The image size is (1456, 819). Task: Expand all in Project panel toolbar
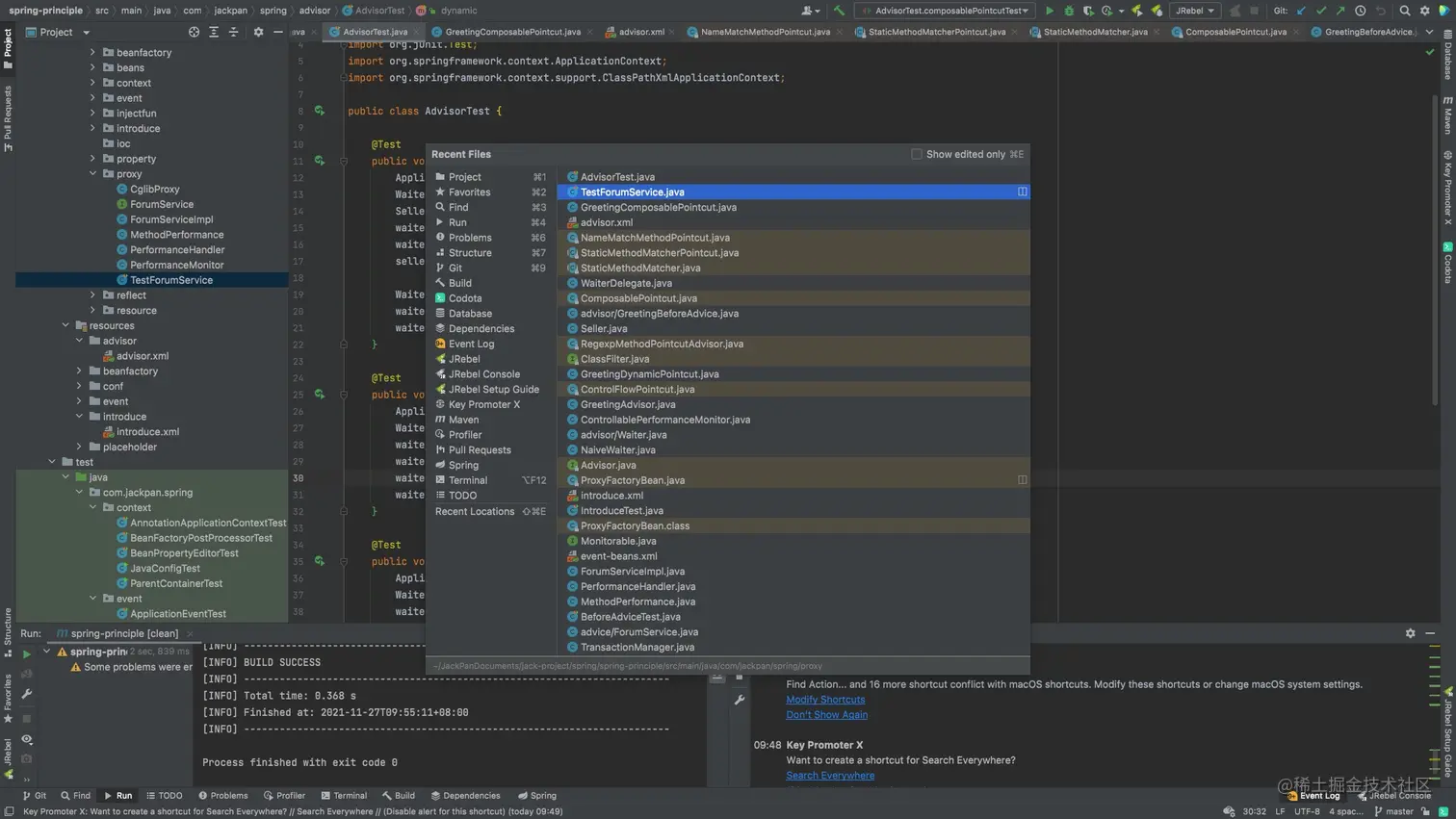(x=214, y=32)
